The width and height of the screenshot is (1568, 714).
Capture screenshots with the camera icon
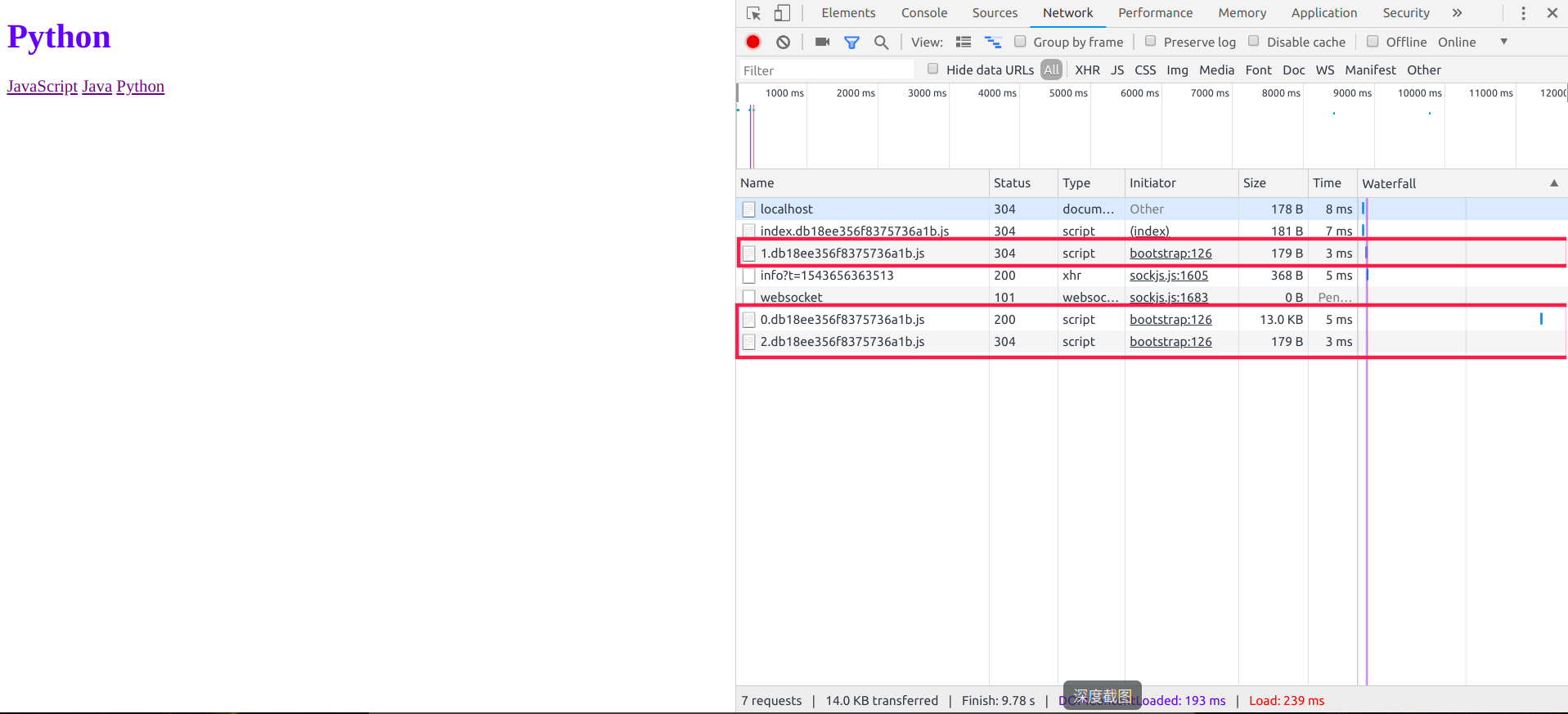click(823, 42)
